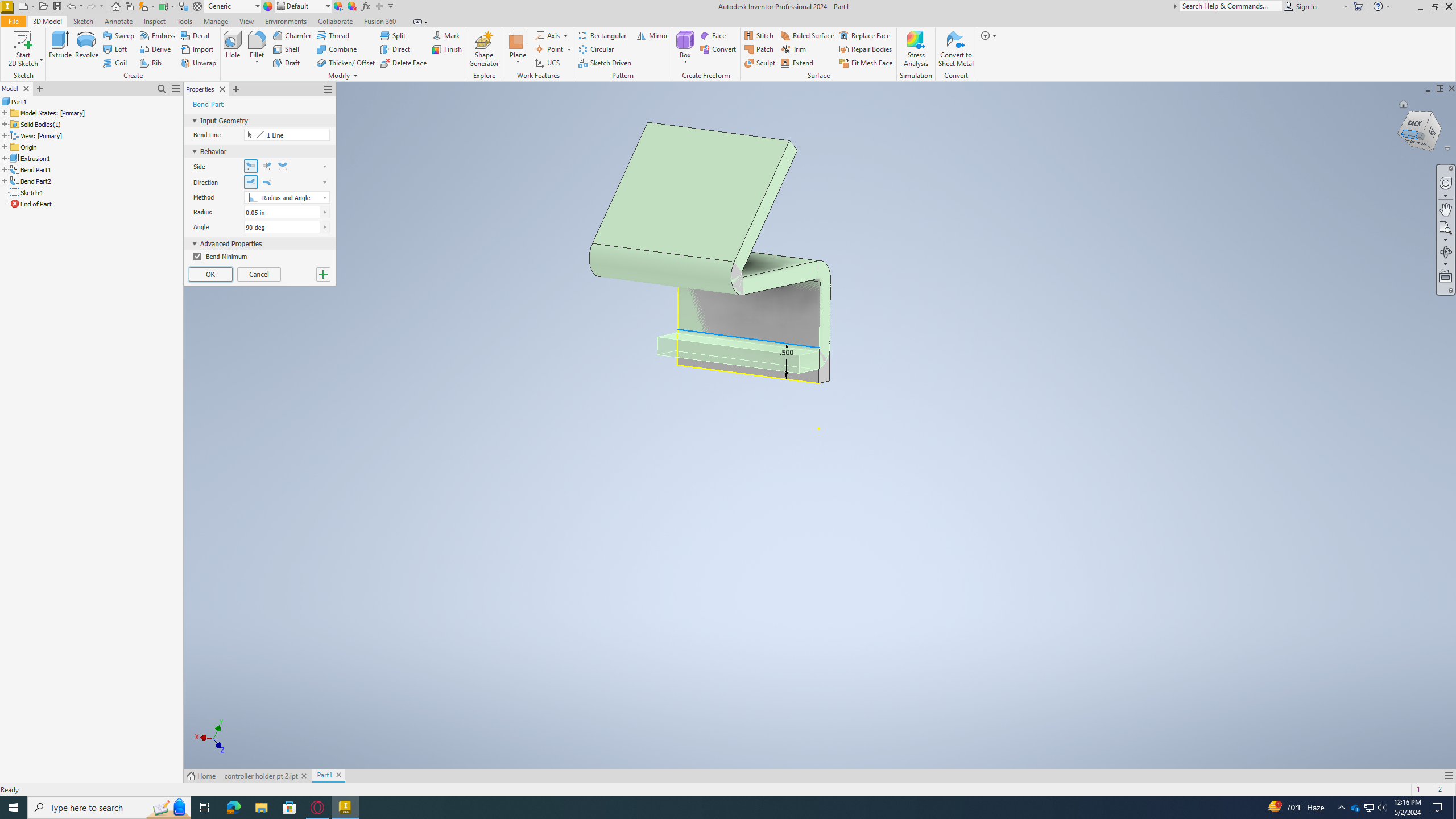Select the Mirror pattern tool
1456x819 pixels.
pos(652,35)
